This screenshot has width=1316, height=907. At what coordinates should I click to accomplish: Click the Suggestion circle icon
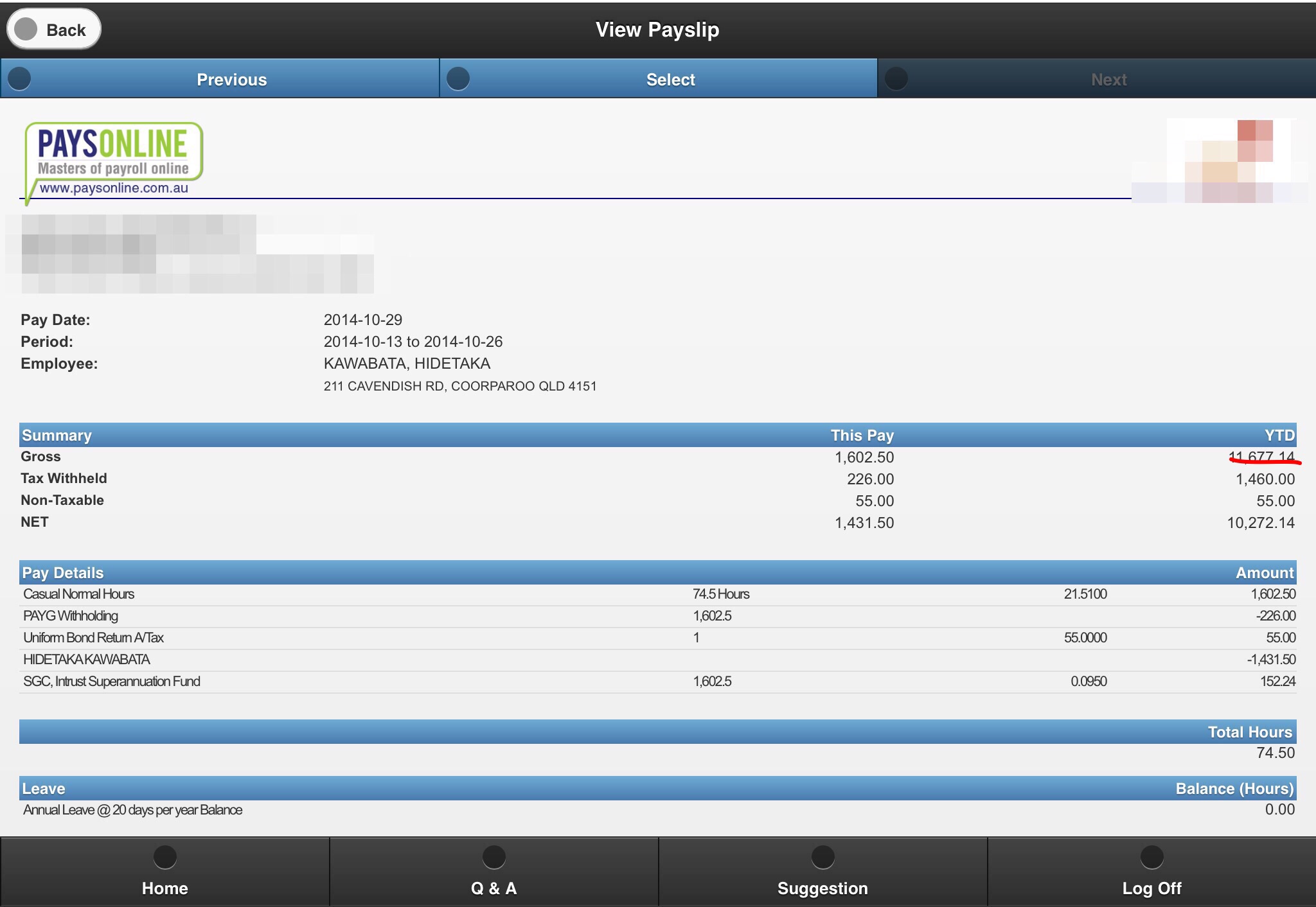[822, 857]
